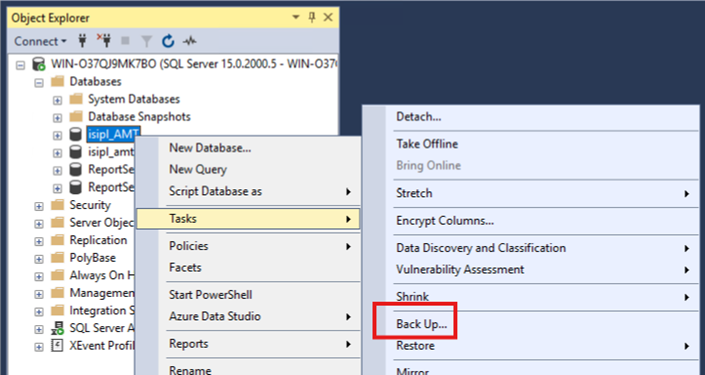
Task: Open Data Discovery and Classification submenu
Action: (531, 248)
